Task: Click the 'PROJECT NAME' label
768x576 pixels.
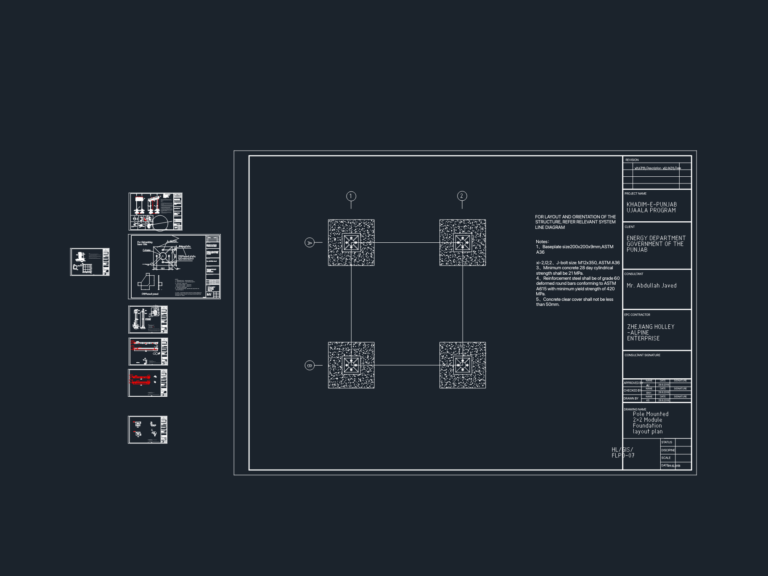Action: (635, 193)
